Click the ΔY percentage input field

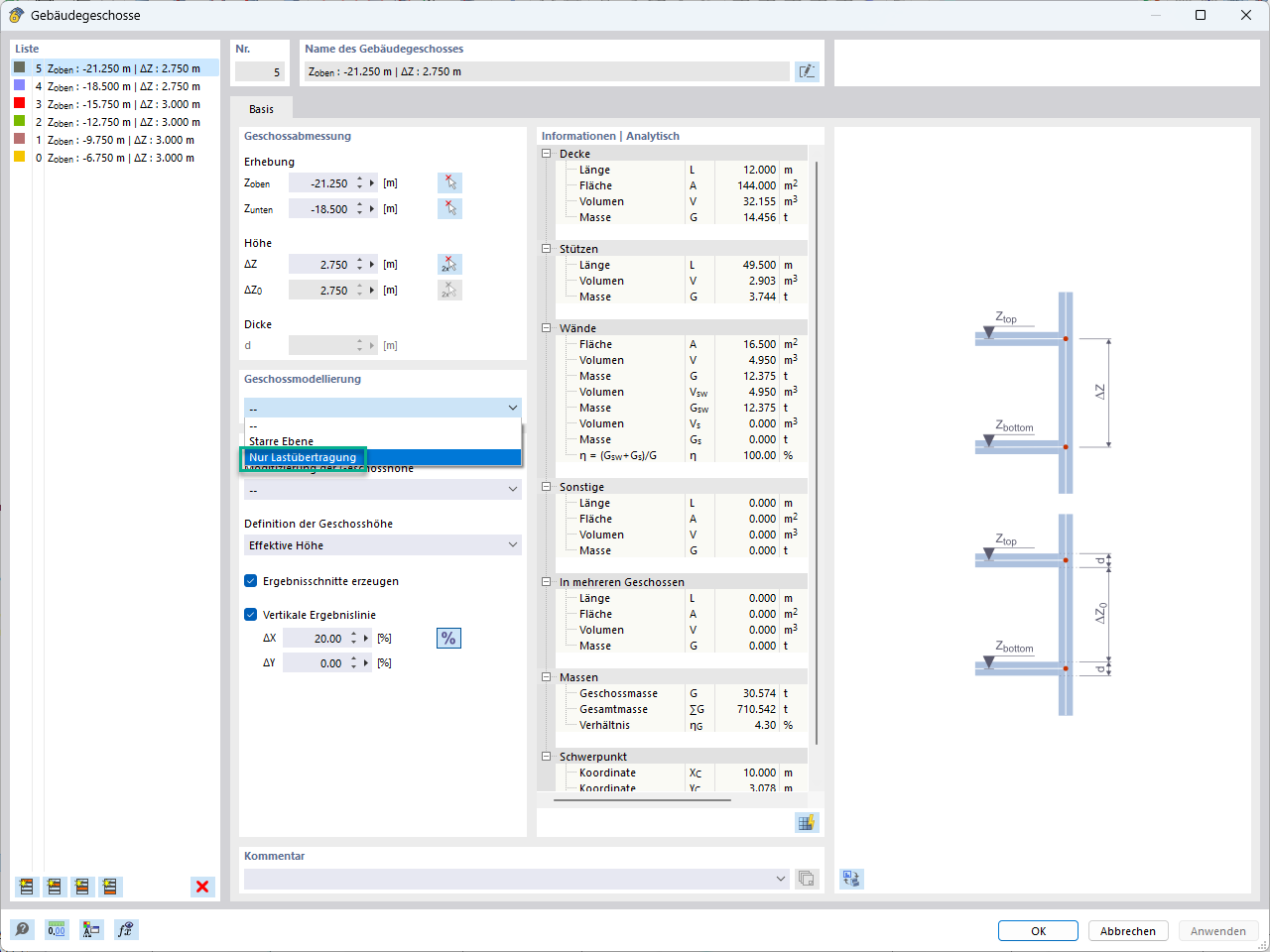tap(315, 663)
